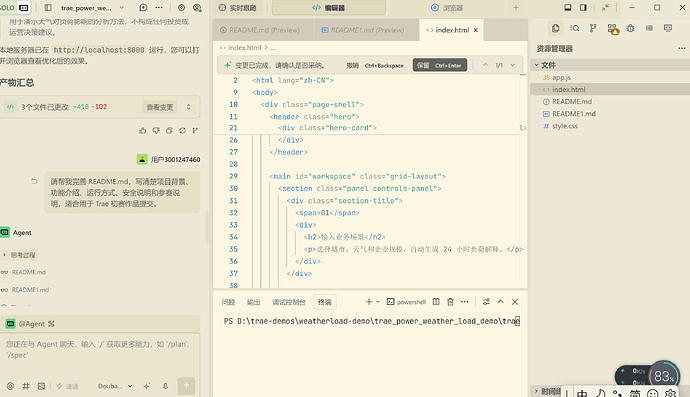Open the Douba model selector dropdown
690x397 pixels.
[115, 386]
